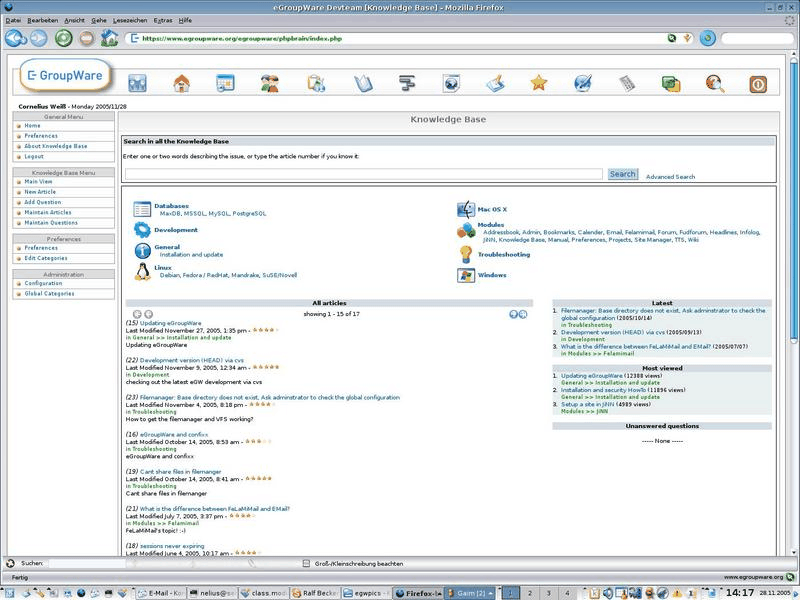Click the Firefox back arrow button
The image size is (800, 600).
pyautogui.click(x=16, y=38)
